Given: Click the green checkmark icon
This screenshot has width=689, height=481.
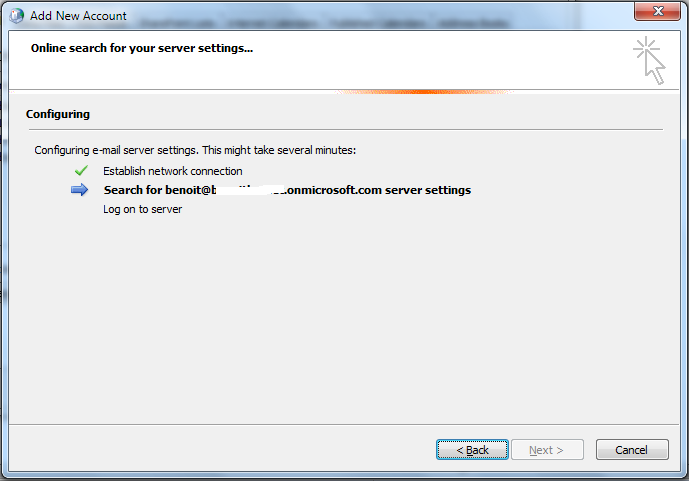Looking at the screenshot, I should 81,171.
